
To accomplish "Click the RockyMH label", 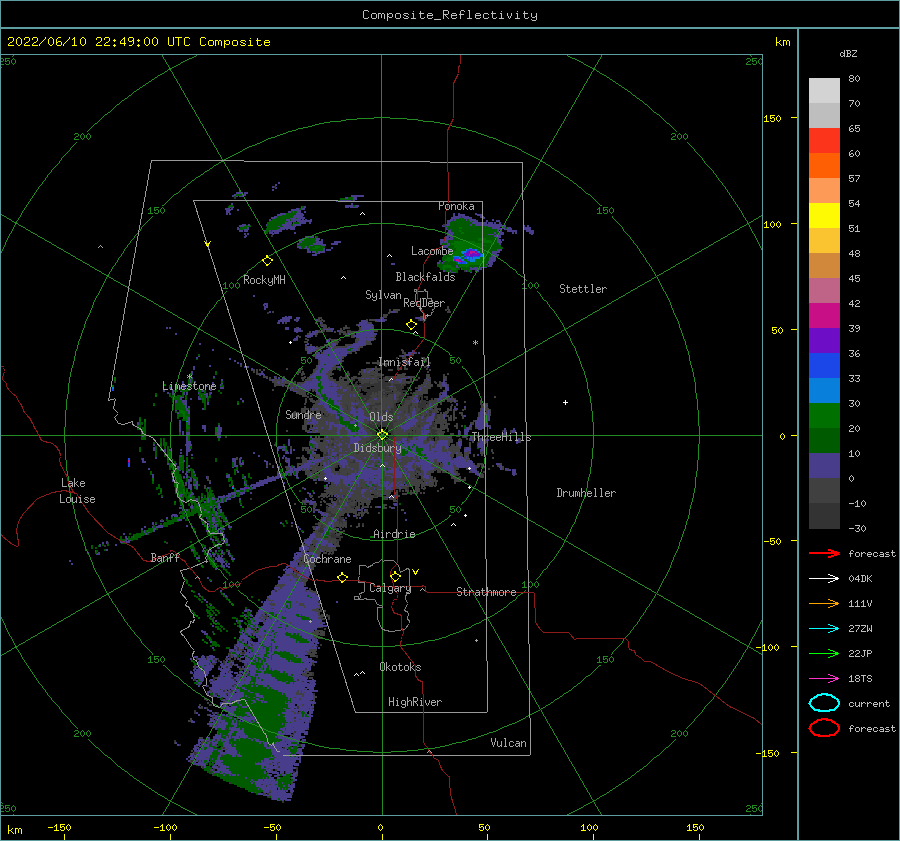I will 264,280.
